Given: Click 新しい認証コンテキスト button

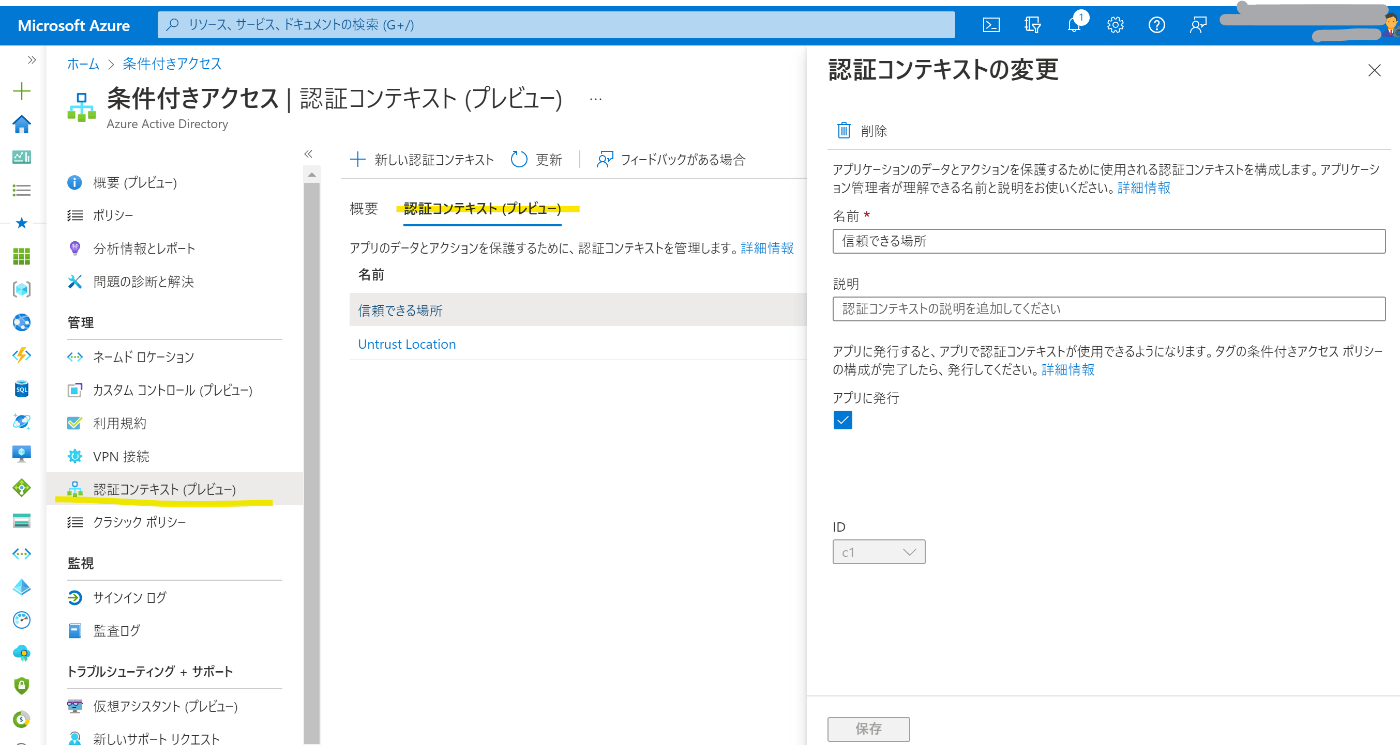Looking at the screenshot, I should 422,159.
